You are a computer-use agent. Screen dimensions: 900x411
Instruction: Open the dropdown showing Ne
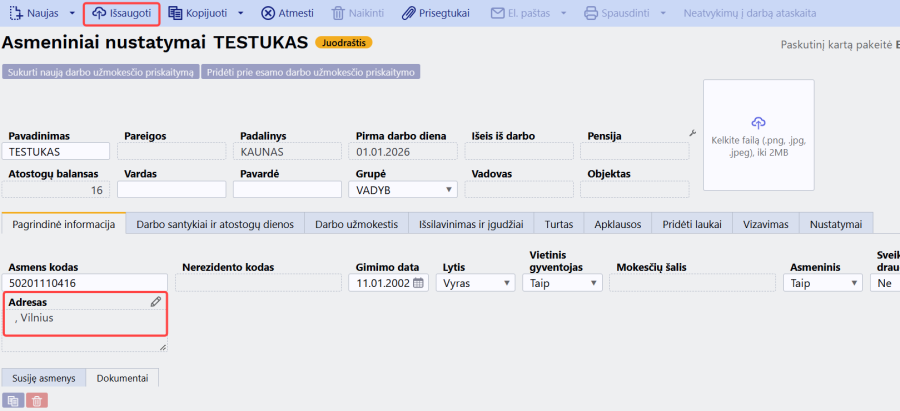pyautogui.click(x=885, y=283)
